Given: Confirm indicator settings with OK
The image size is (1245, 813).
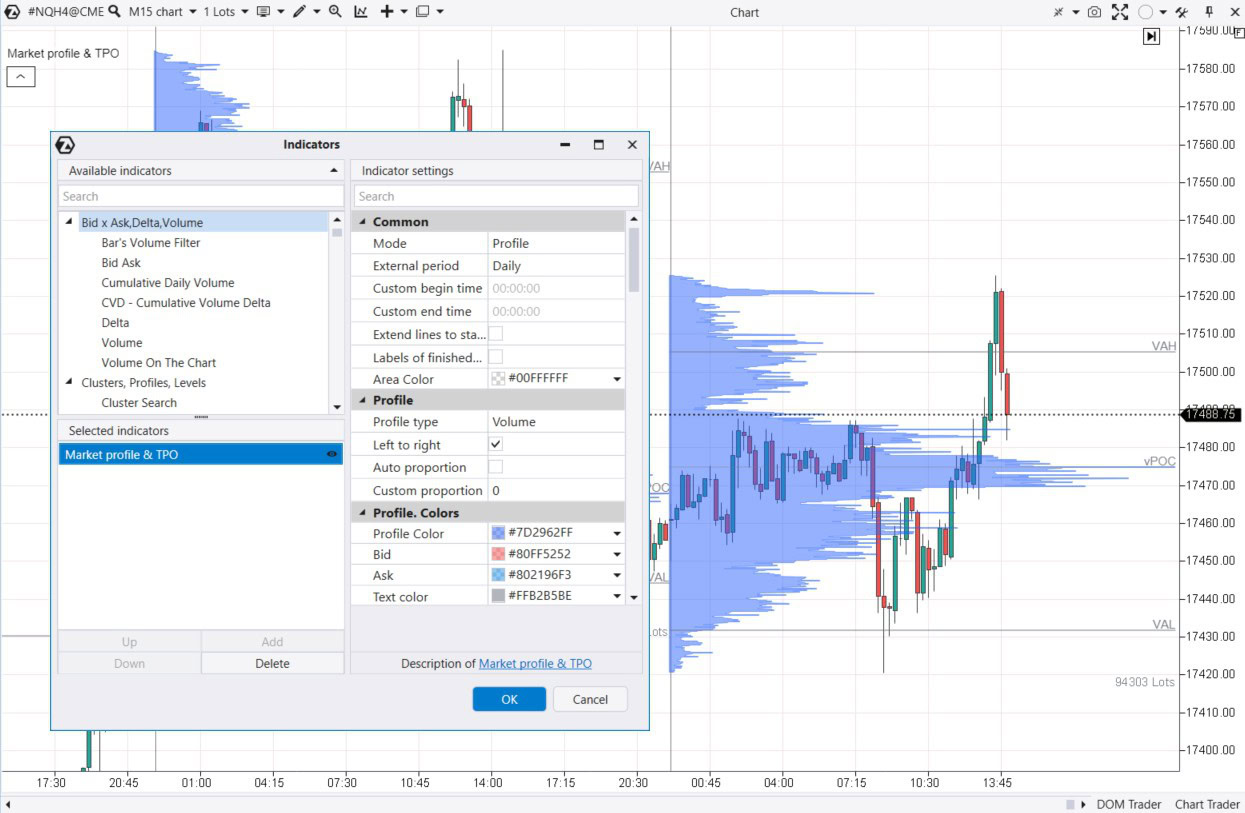Looking at the screenshot, I should [509, 699].
